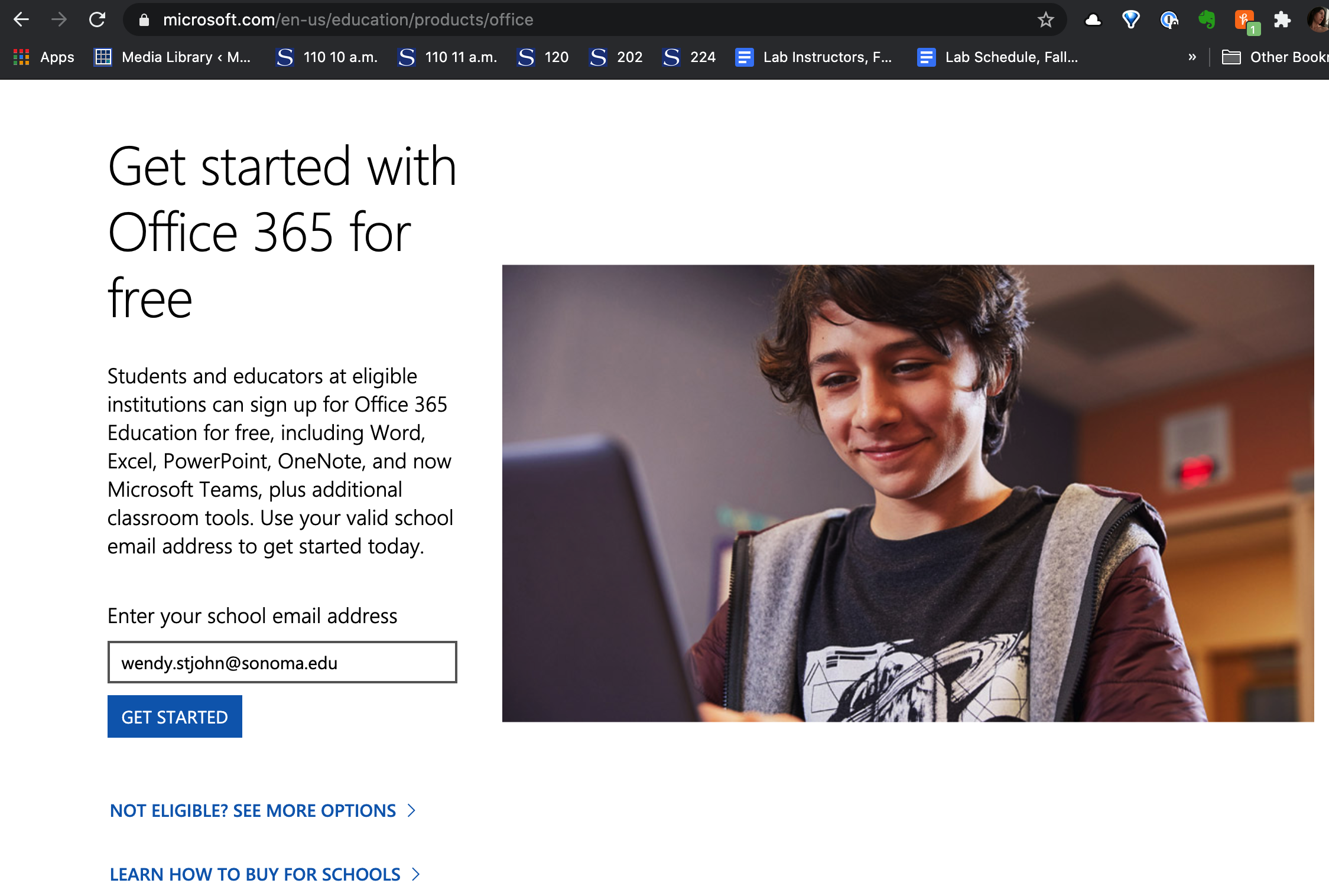Click the lock icon in the address bar
This screenshot has width=1329, height=896.
(144, 20)
